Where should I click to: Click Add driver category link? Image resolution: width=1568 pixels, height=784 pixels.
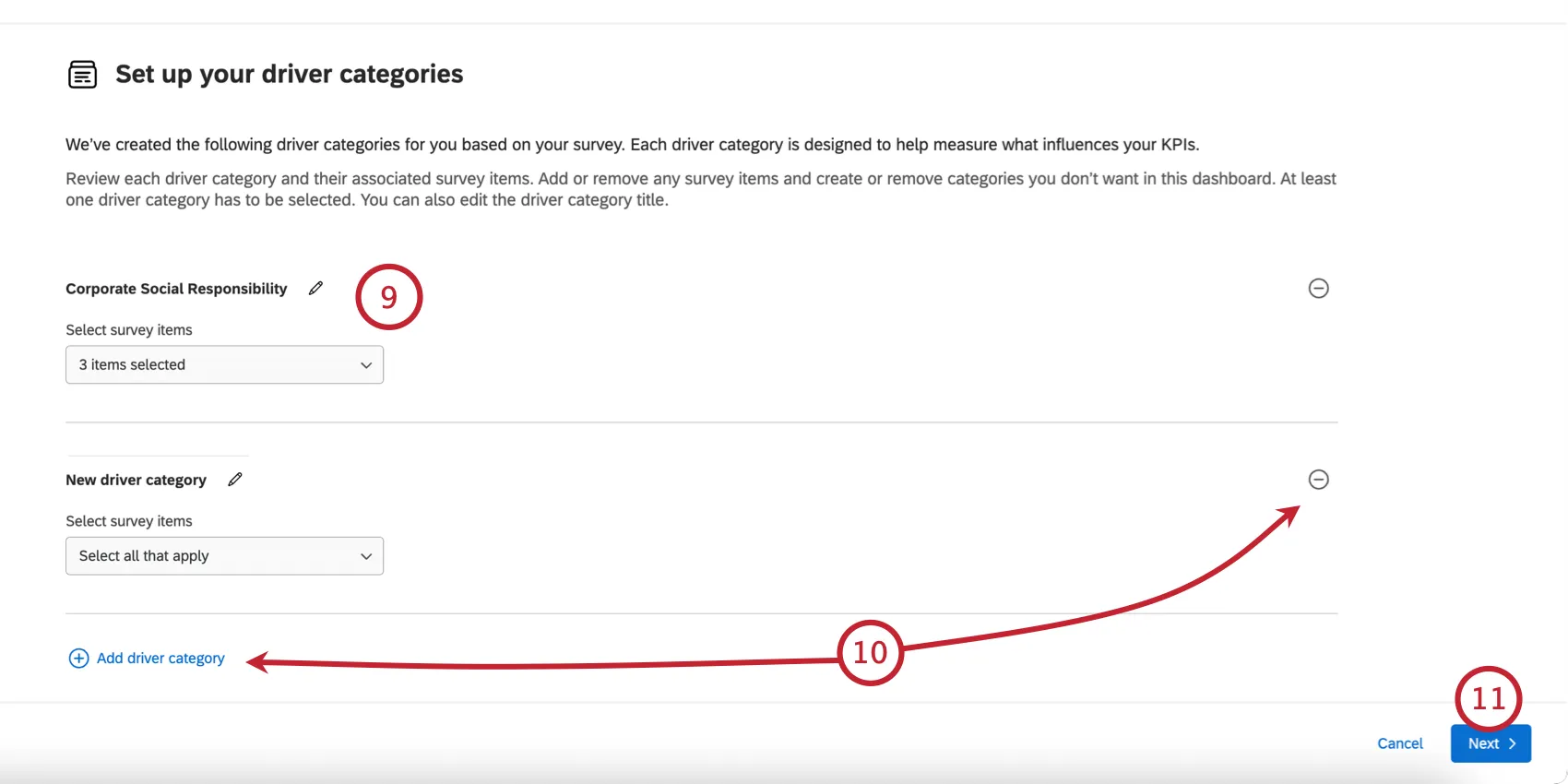coord(160,659)
